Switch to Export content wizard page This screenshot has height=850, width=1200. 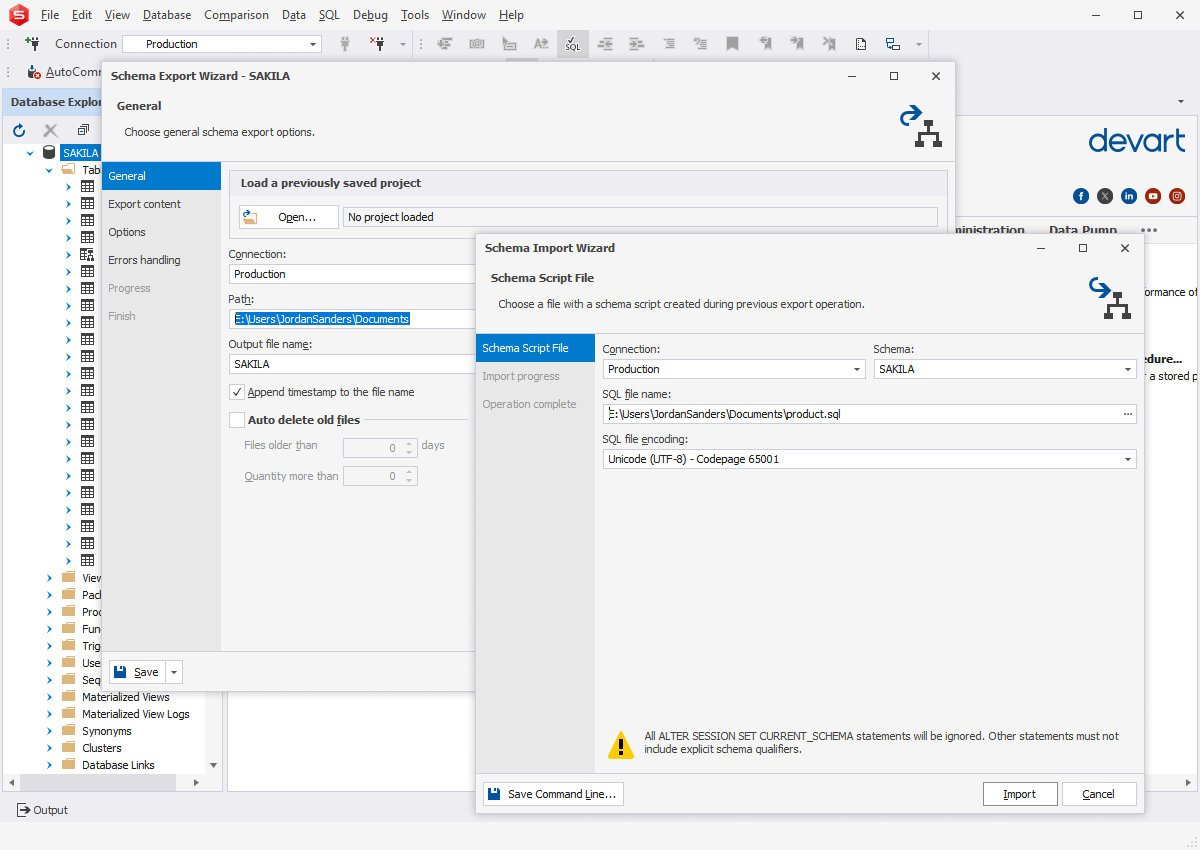145,204
